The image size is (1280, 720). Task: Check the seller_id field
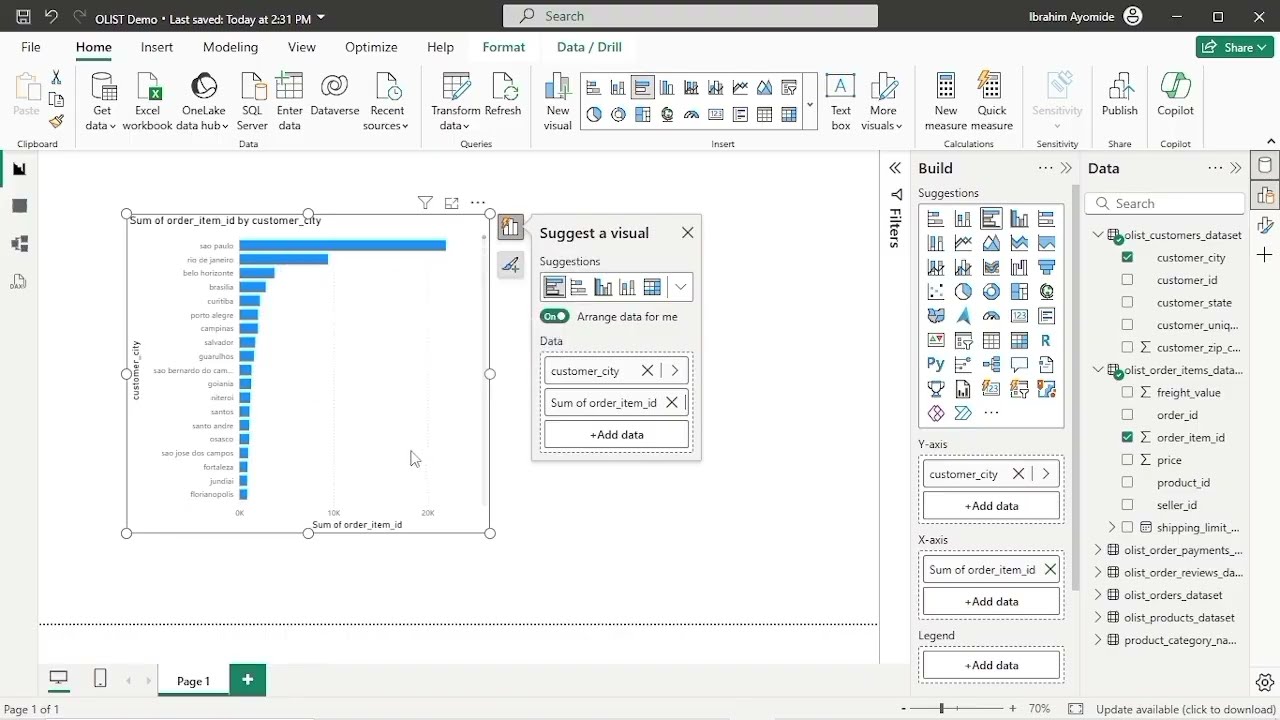(1127, 505)
